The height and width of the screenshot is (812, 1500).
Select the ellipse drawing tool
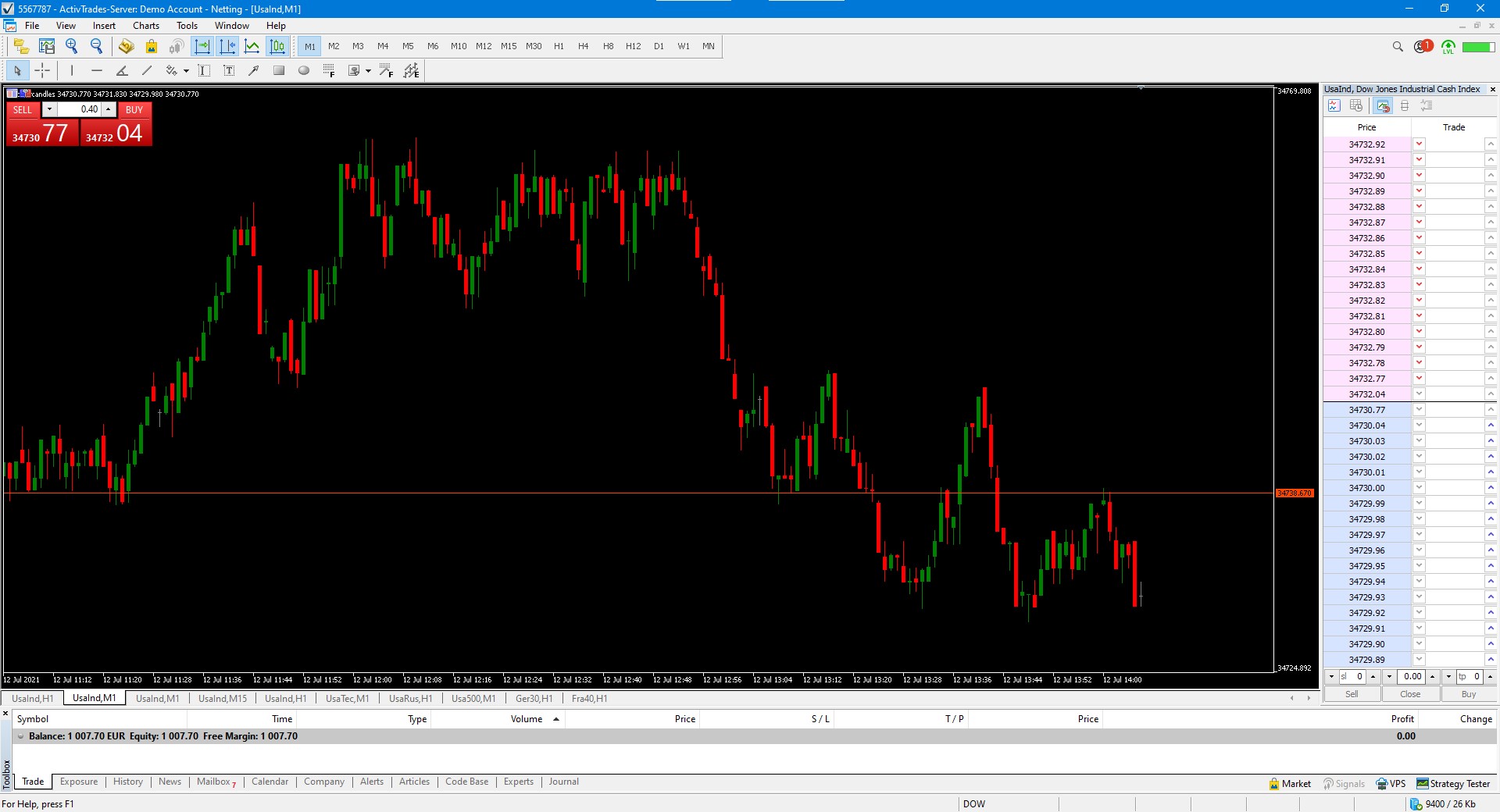tap(304, 70)
